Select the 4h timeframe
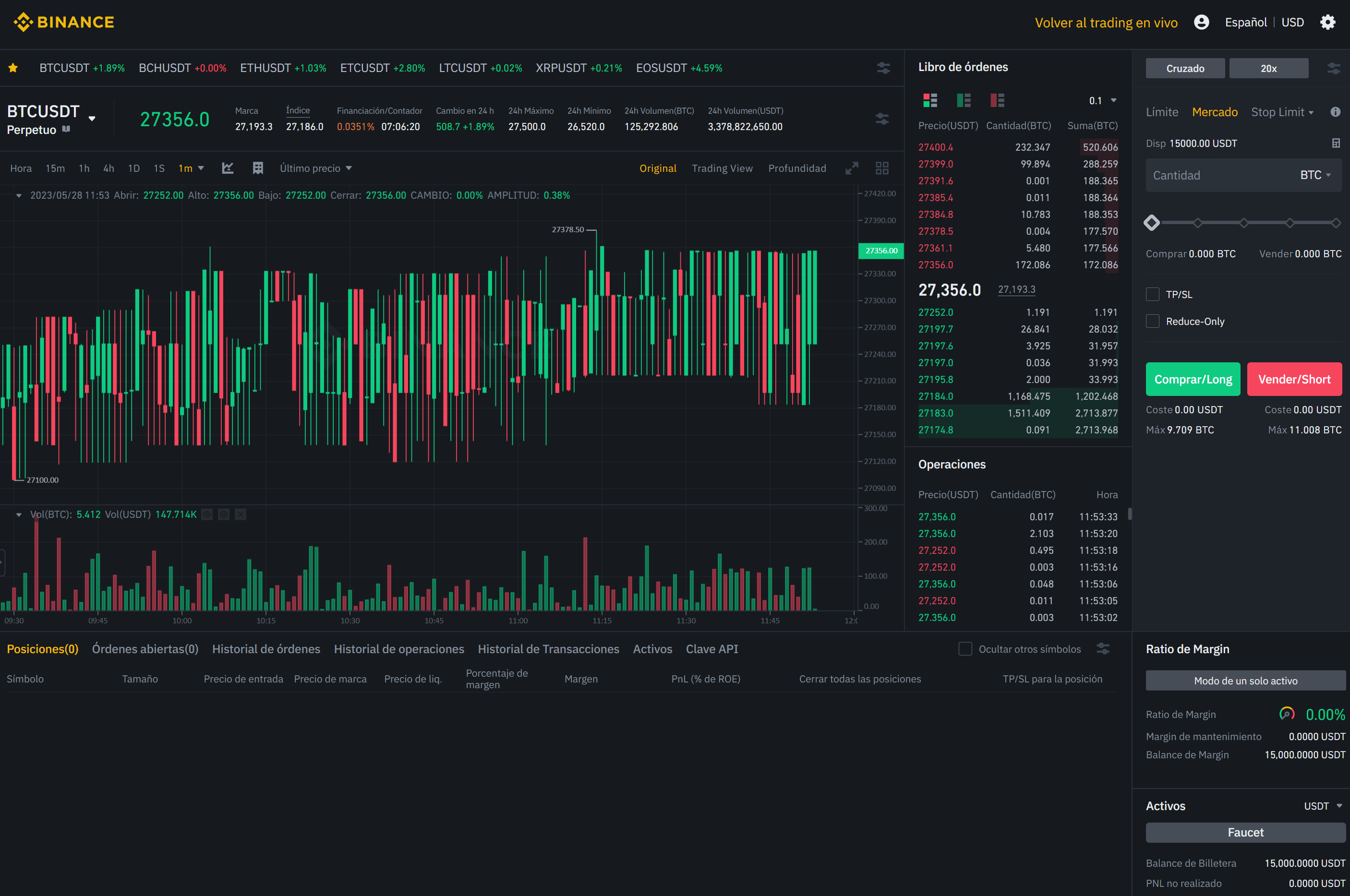The width and height of the screenshot is (1350, 896). coord(108,168)
